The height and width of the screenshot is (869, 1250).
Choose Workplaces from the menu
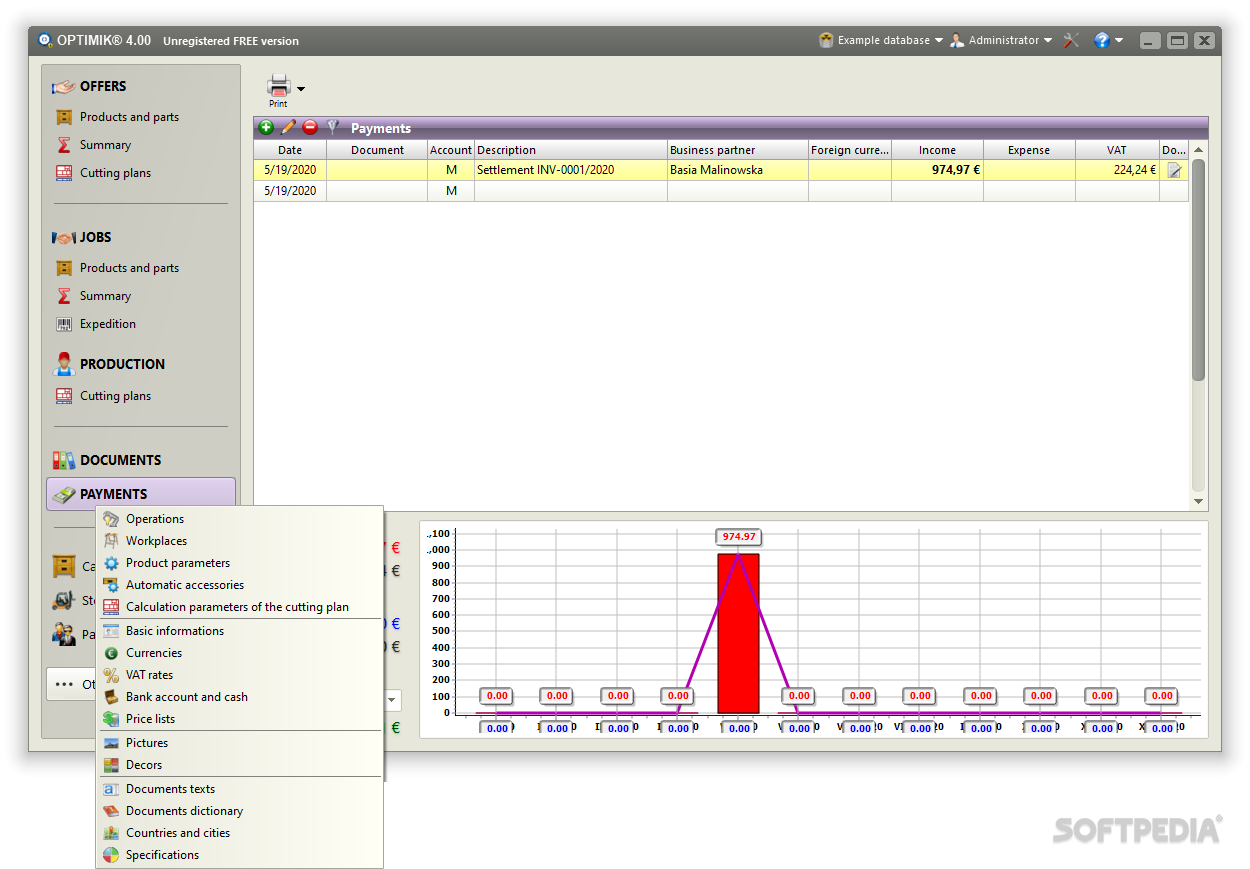(156, 541)
